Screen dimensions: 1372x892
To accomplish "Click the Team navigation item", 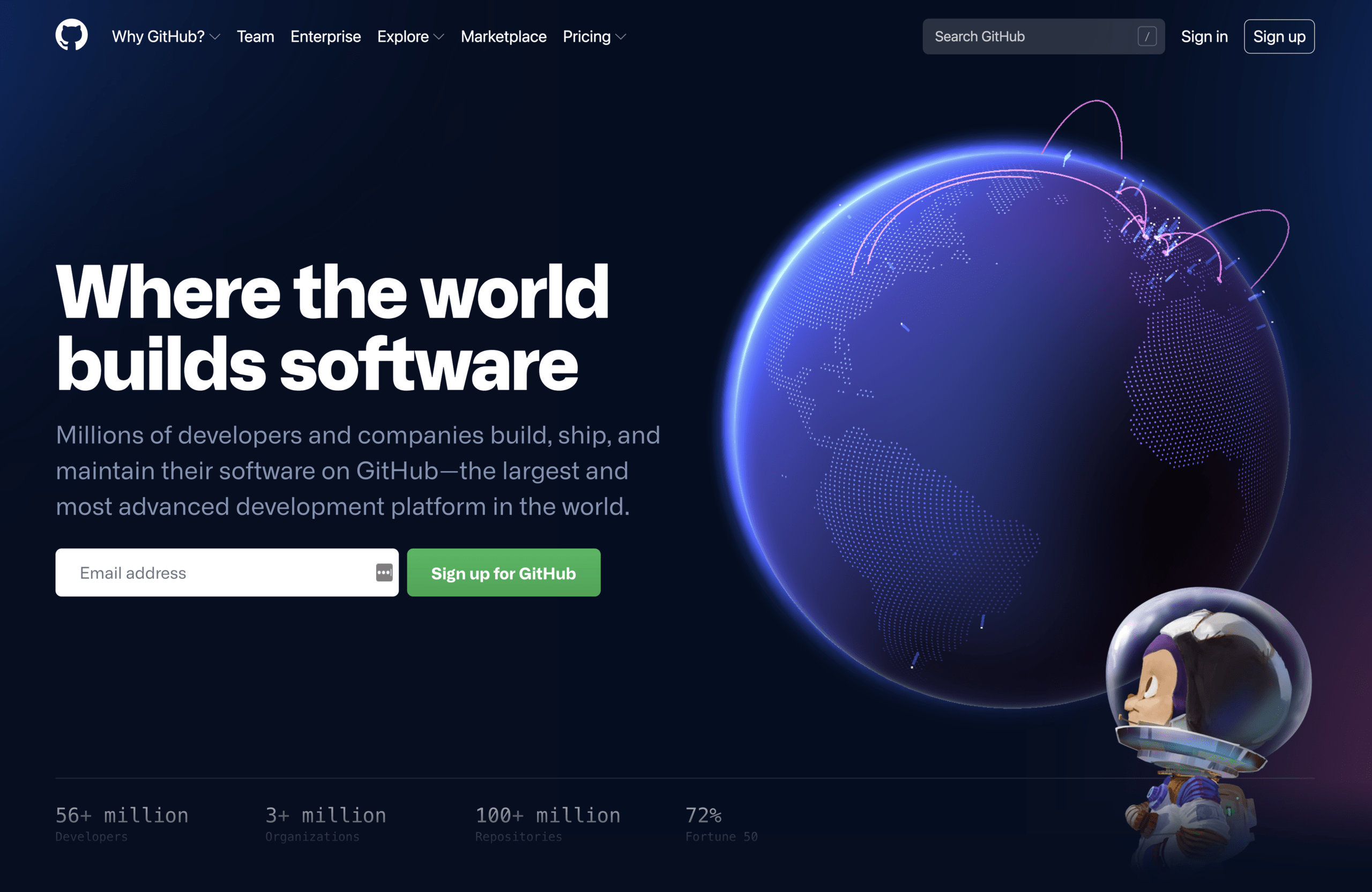I will coord(255,37).
